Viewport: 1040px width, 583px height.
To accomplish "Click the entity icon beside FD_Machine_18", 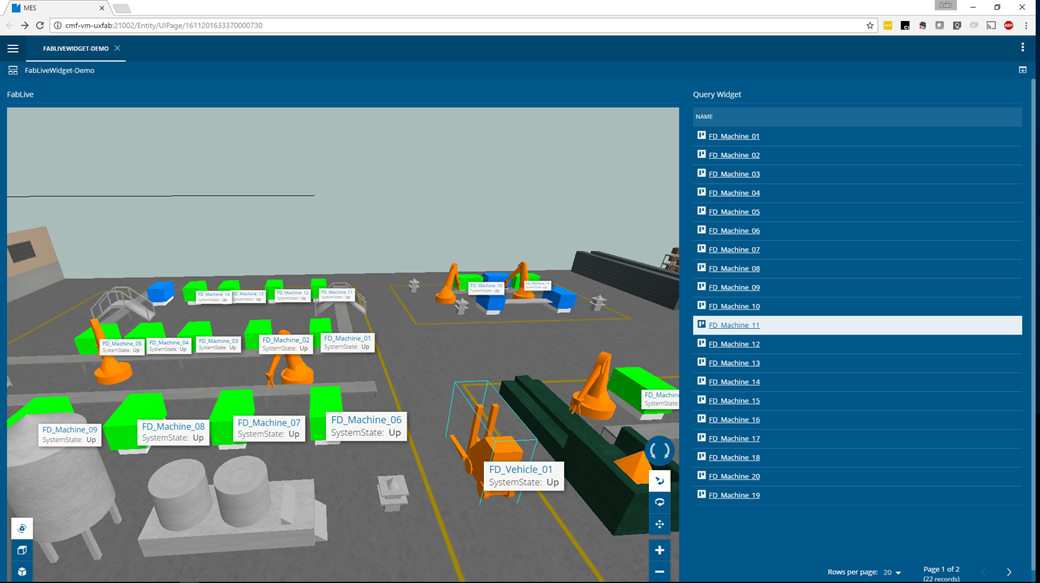I will coord(701,456).
